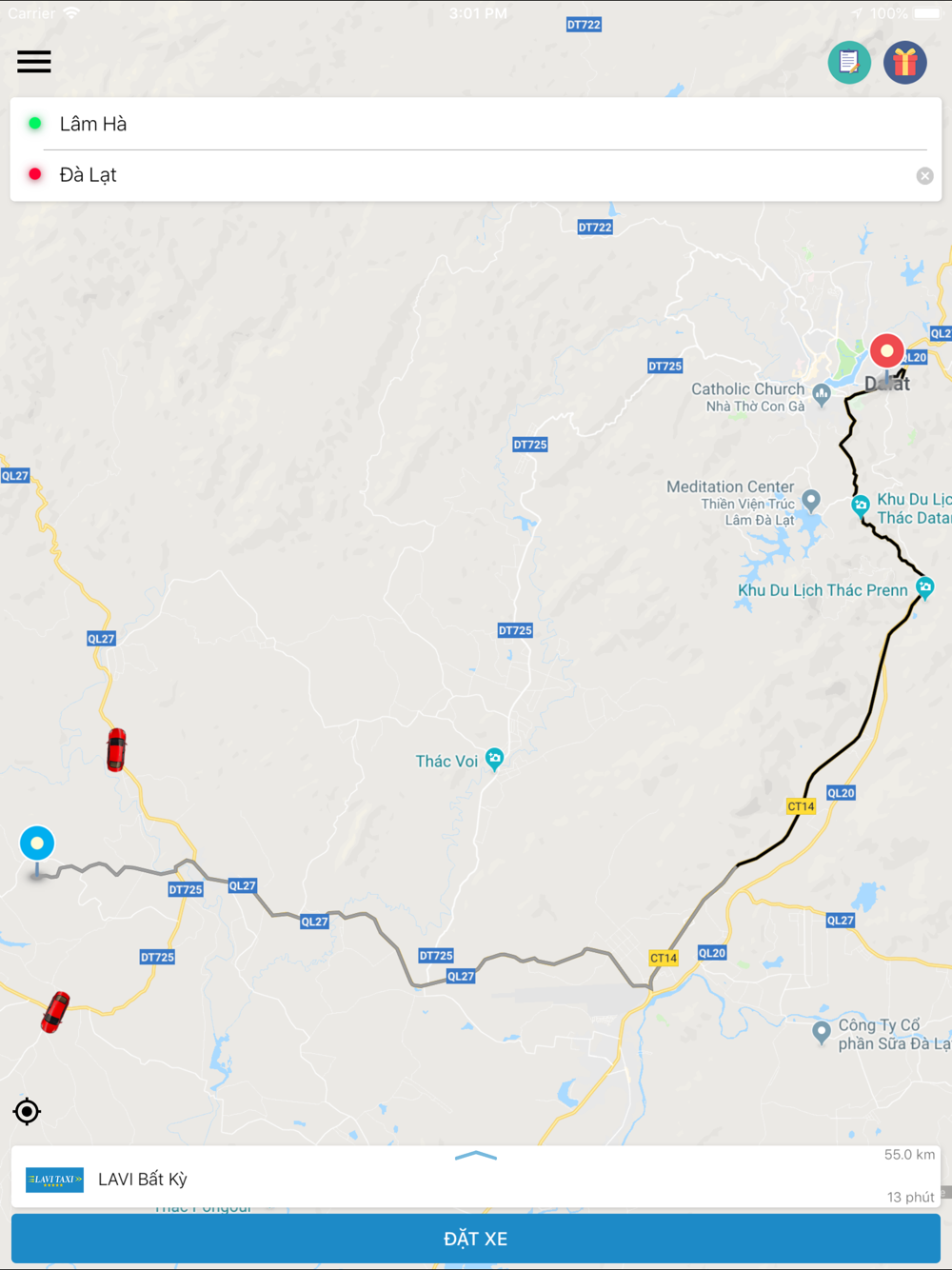Tap the LAVI TAXI logo thumbnail

54,1180
